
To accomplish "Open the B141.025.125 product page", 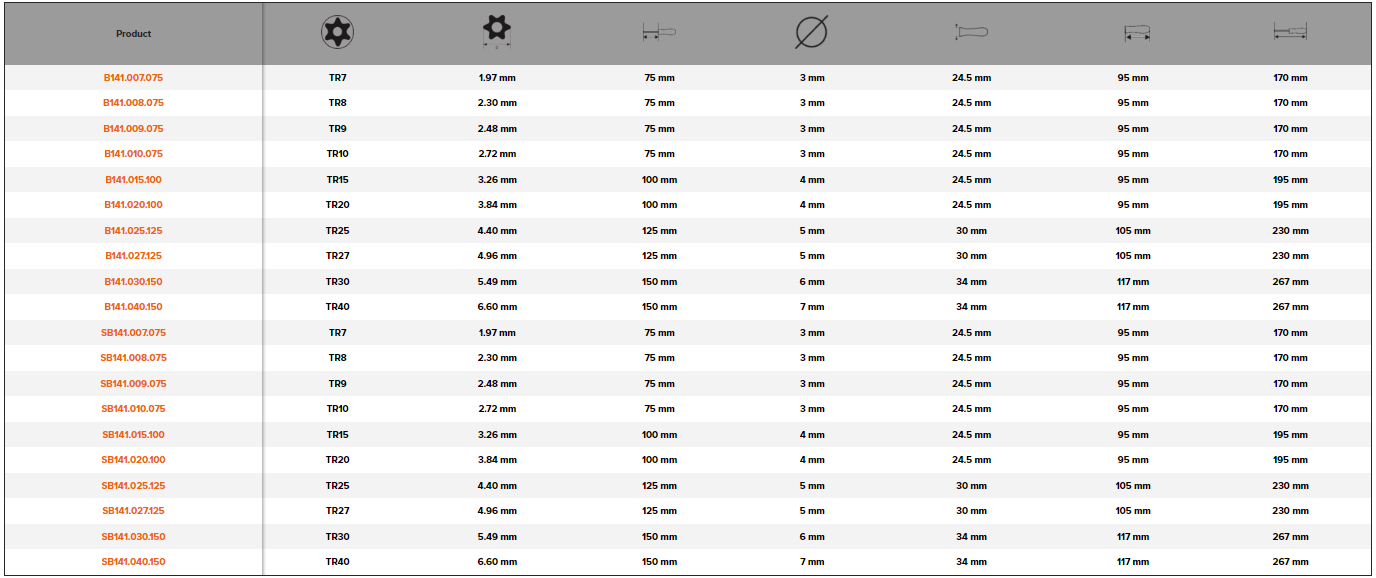I will click(133, 231).
